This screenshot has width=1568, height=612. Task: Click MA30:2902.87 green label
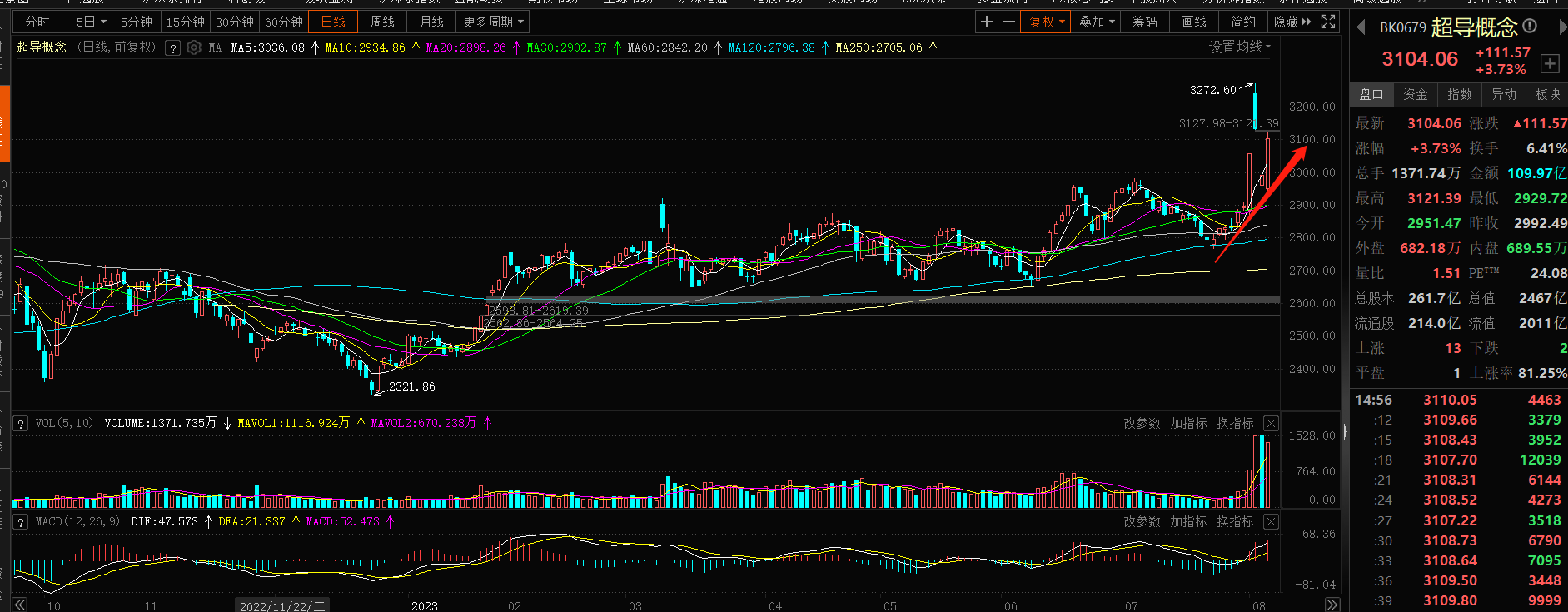tap(567, 47)
